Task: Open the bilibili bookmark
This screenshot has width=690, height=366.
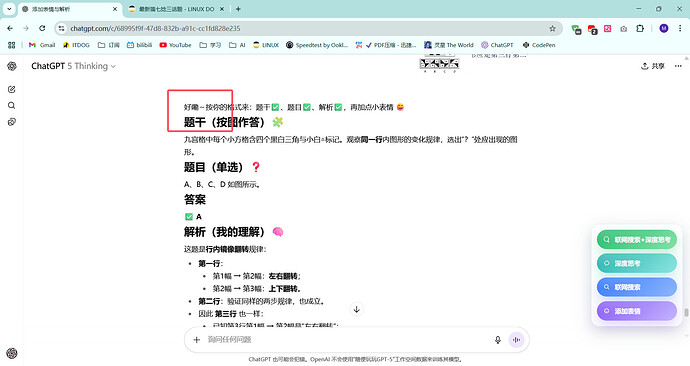Action: pyautogui.click(x=139, y=45)
